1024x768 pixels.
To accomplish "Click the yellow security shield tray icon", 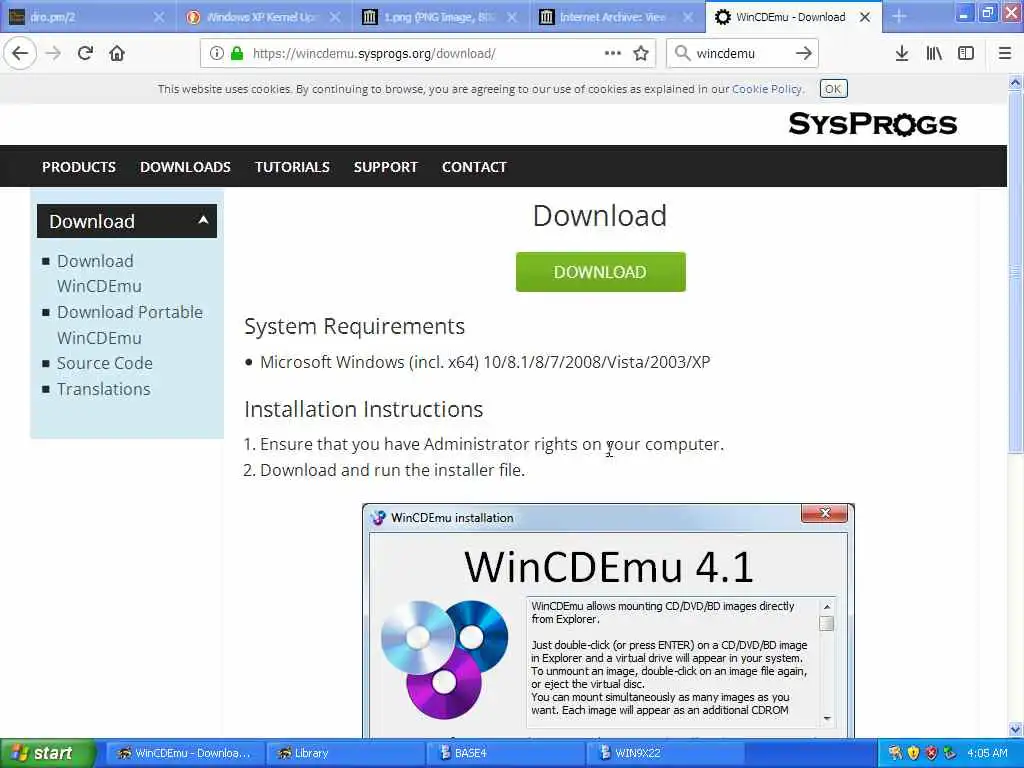I will (913, 753).
